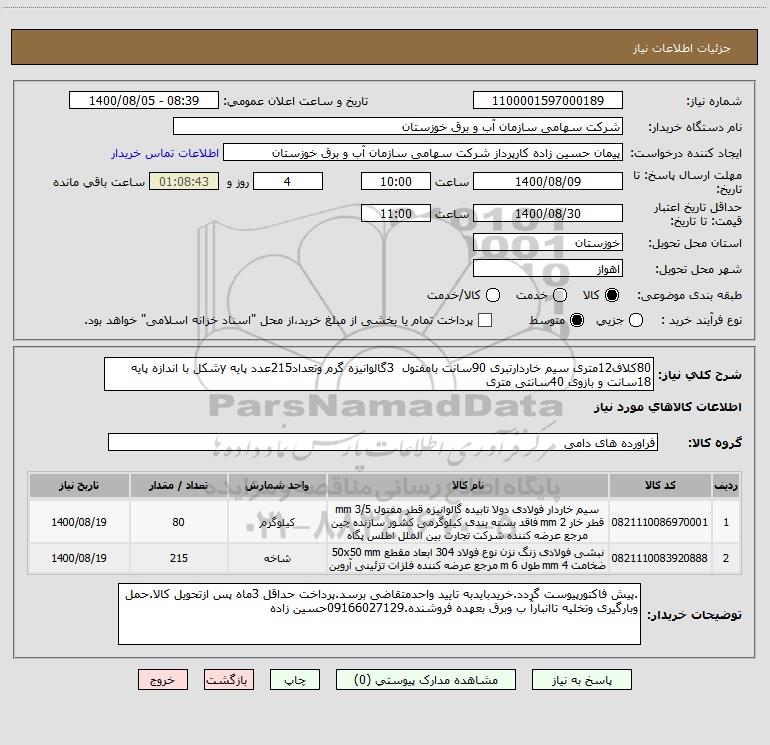Click the تاریخ نیاز column header
The image size is (770, 745).
[x=79, y=486]
